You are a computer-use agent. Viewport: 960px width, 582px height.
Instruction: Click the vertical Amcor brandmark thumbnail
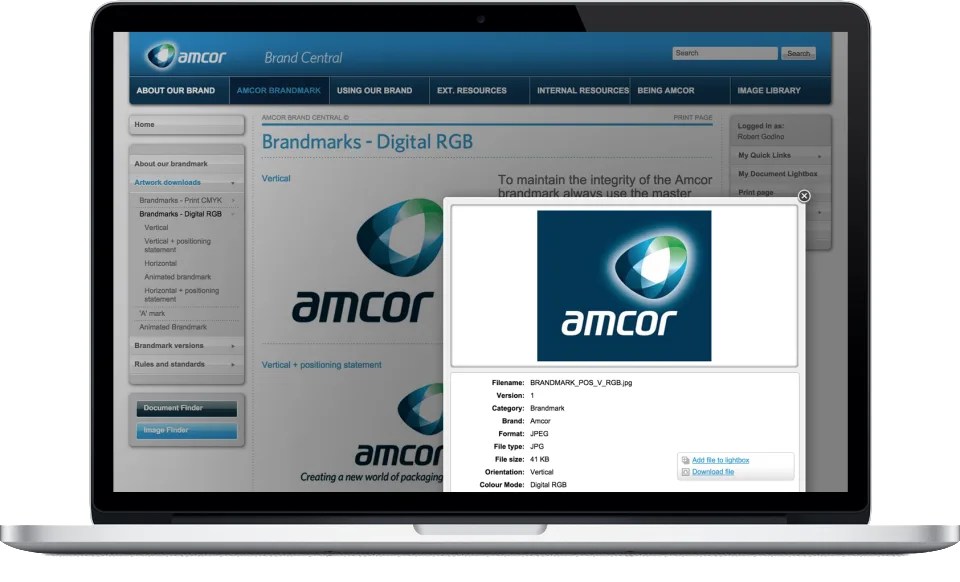point(367,261)
